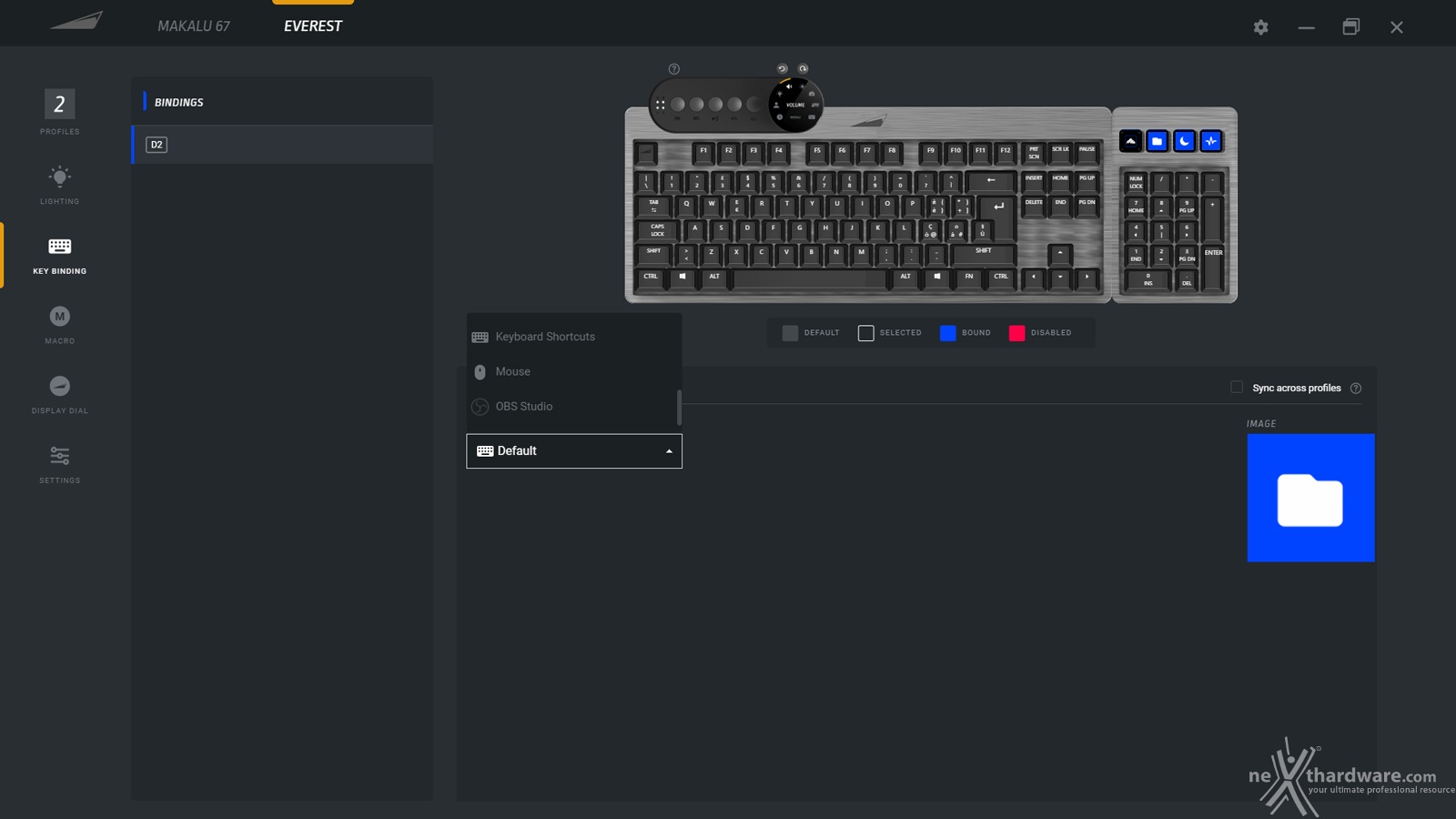Click the blue BOUND legend swatch

pos(947,333)
